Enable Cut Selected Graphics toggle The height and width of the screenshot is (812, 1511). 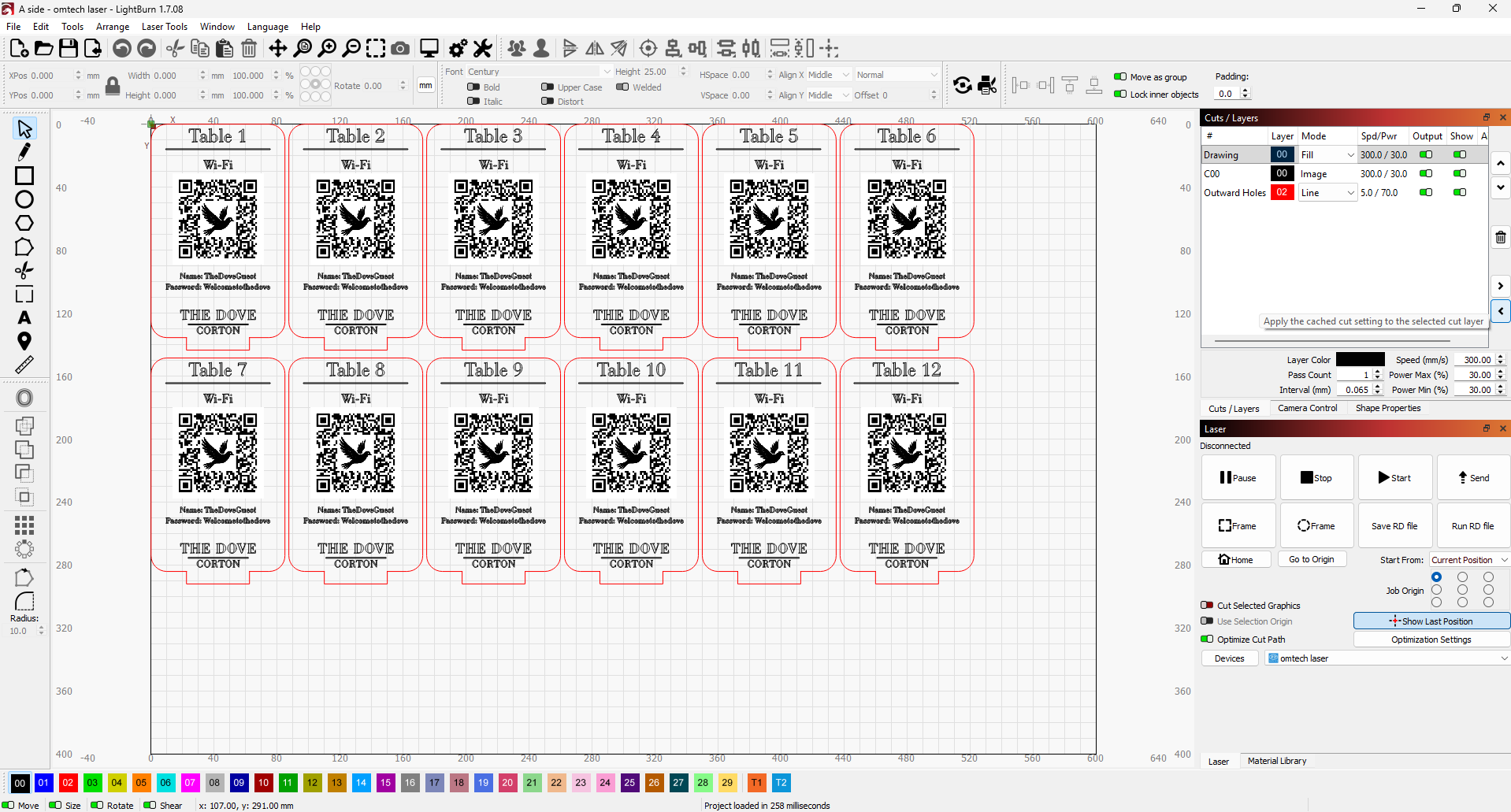click(1207, 606)
